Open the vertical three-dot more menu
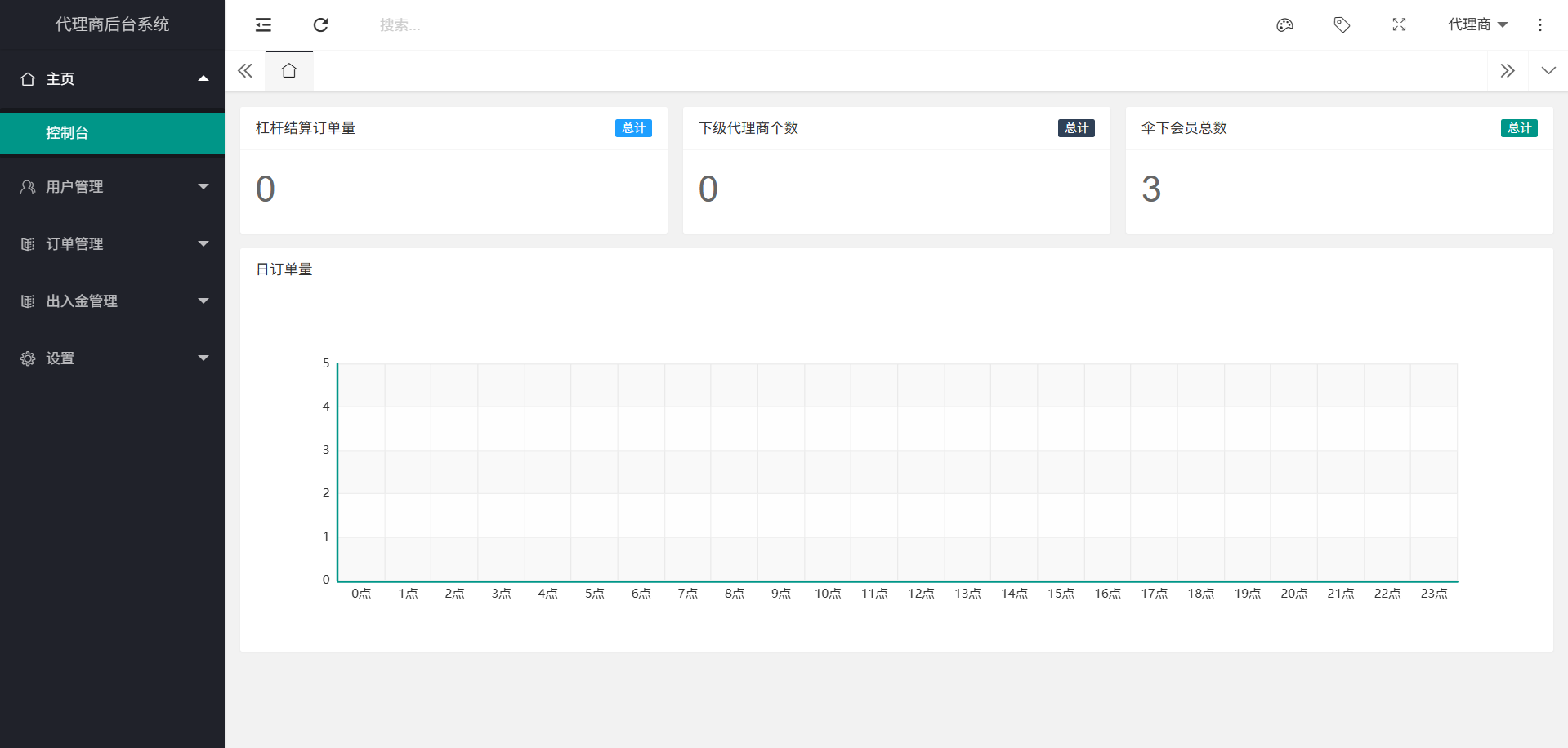This screenshot has height=748, width=1568. [1539, 25]
